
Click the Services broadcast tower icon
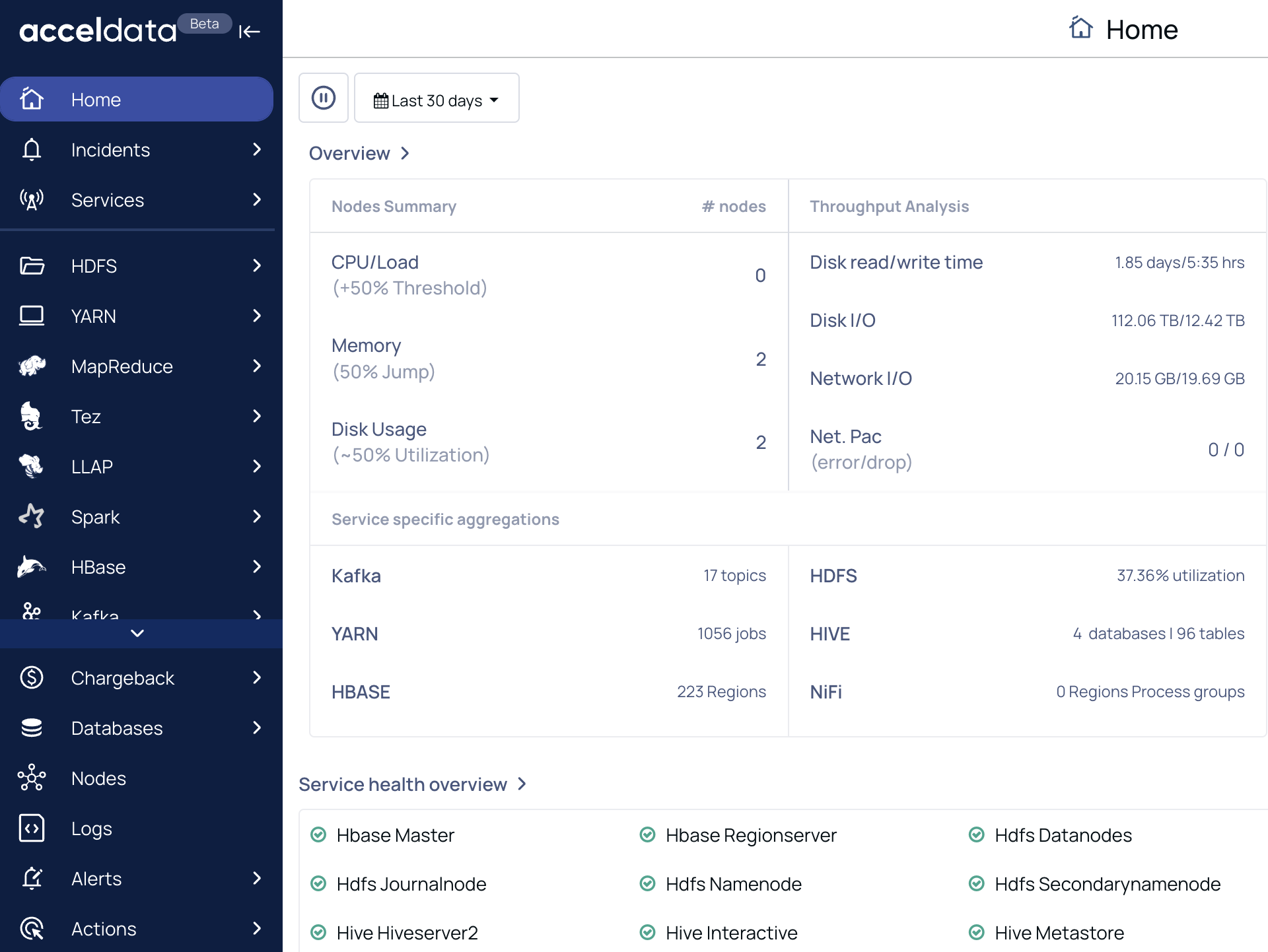tap(32, 199)
